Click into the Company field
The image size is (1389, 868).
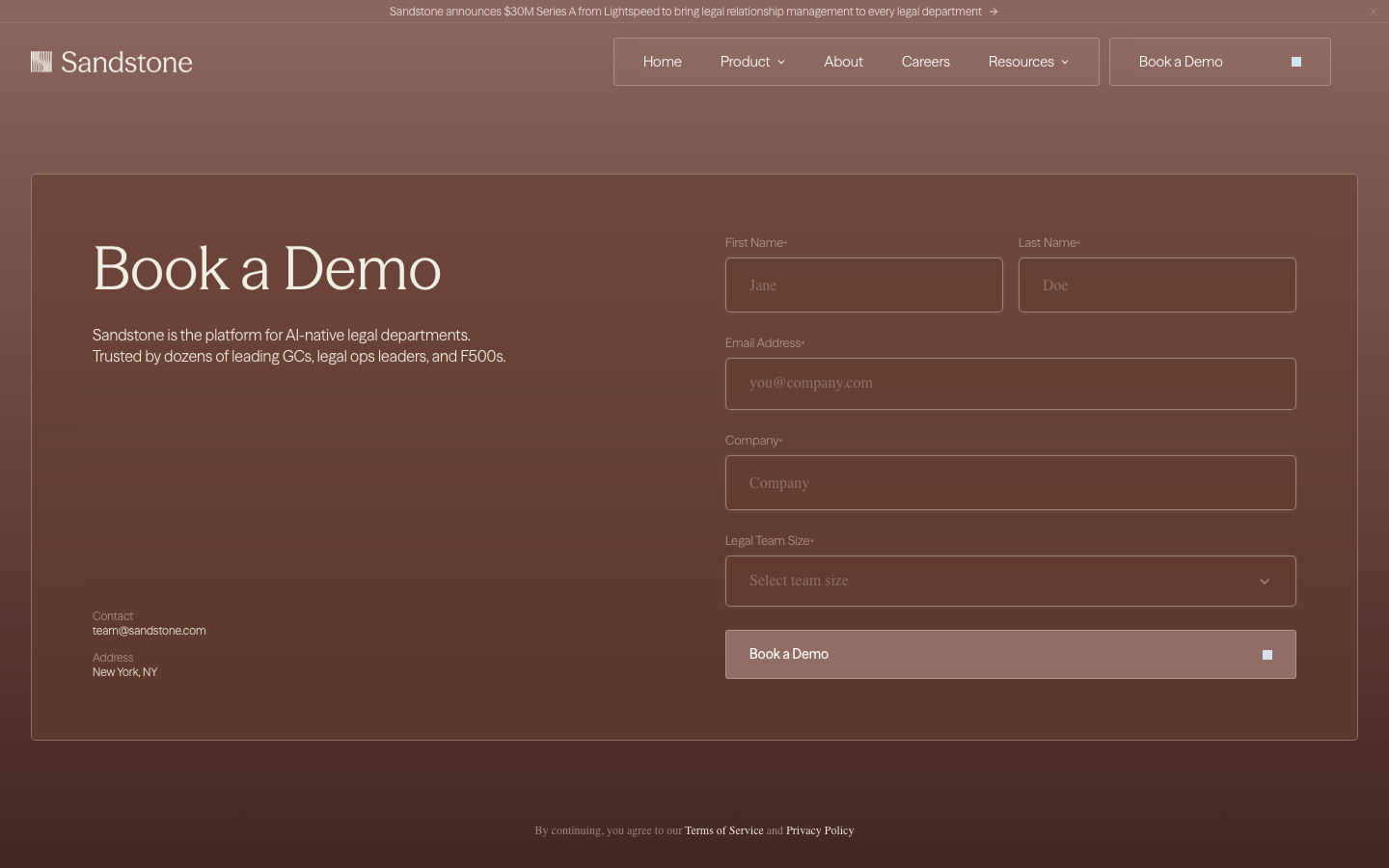(1010, 482)
